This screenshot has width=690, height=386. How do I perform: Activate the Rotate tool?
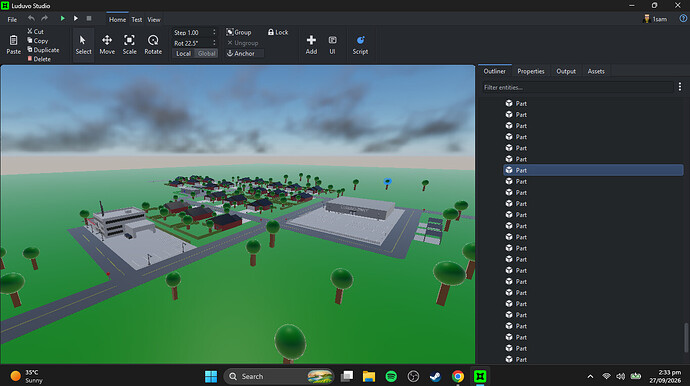click(x=153, y=44)
